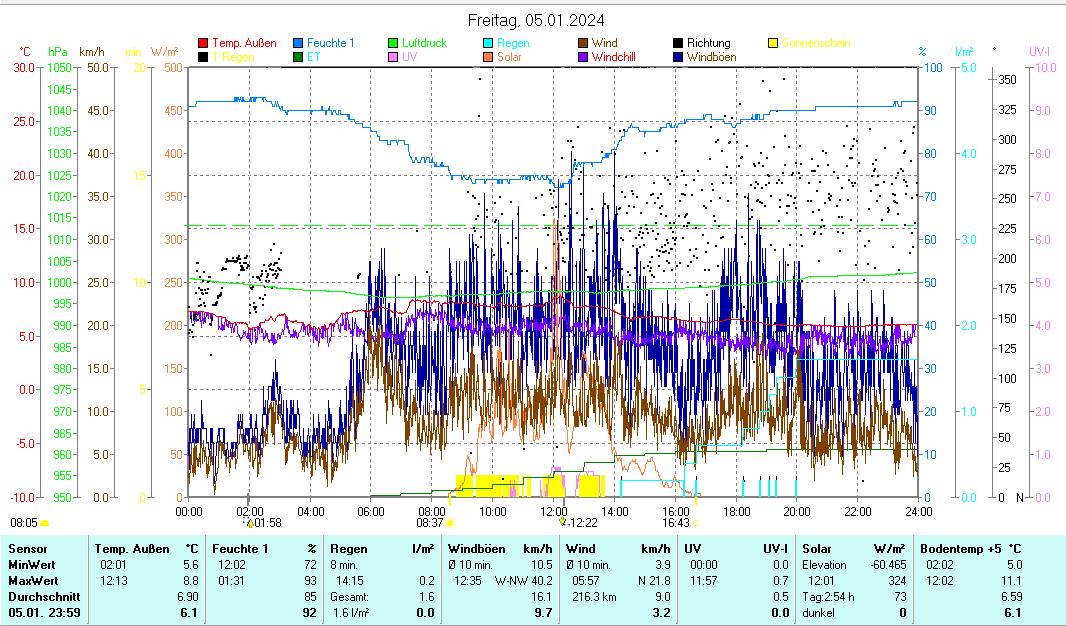This screenshot has width=1066, height=626.
Task: Click the dark green ET legend square
Action: click(298, 57)
